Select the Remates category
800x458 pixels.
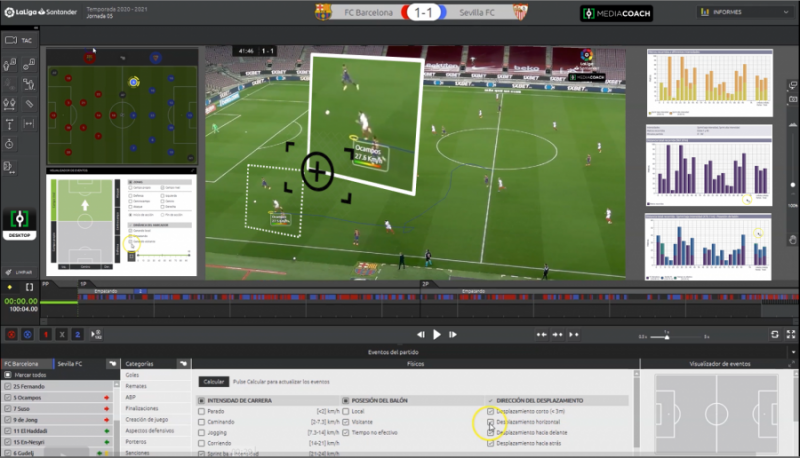136,386
